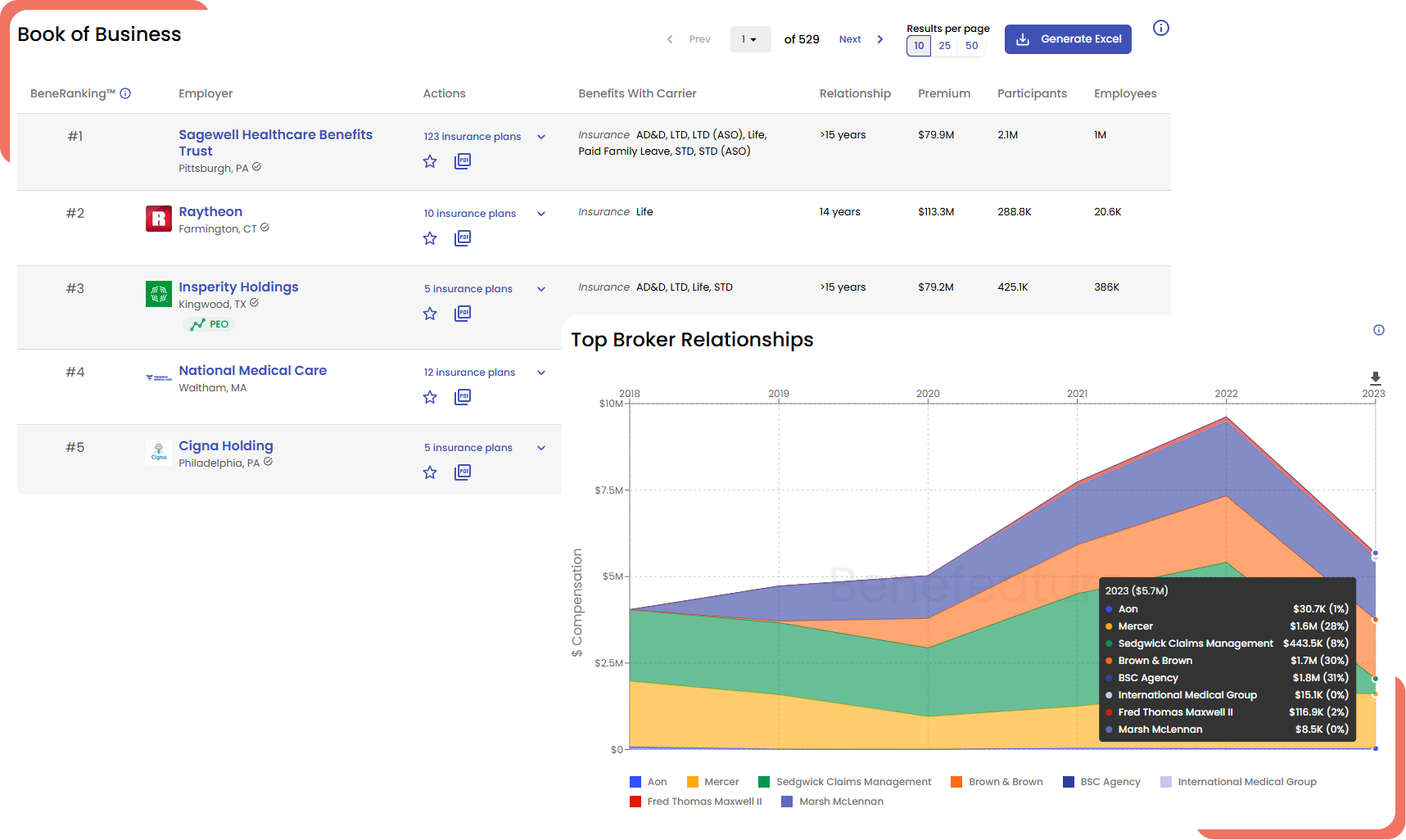Click verified badge beside Pittsburgh, PA

pyautogui.click(x=257, y=167)
